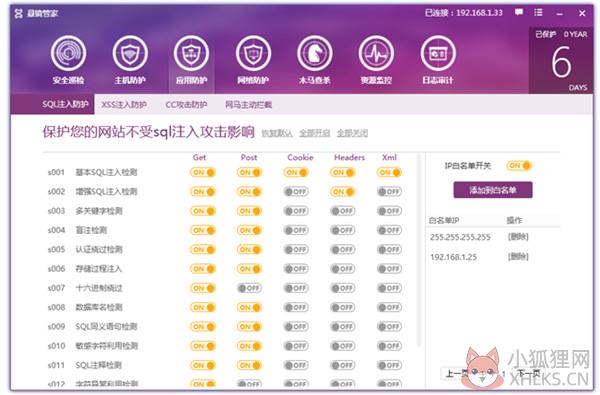Image resolution: width=600 pixels, height=395 pixels.
Task: Switch to the 网马主动拦截 tab
Action: pos(248,104)
